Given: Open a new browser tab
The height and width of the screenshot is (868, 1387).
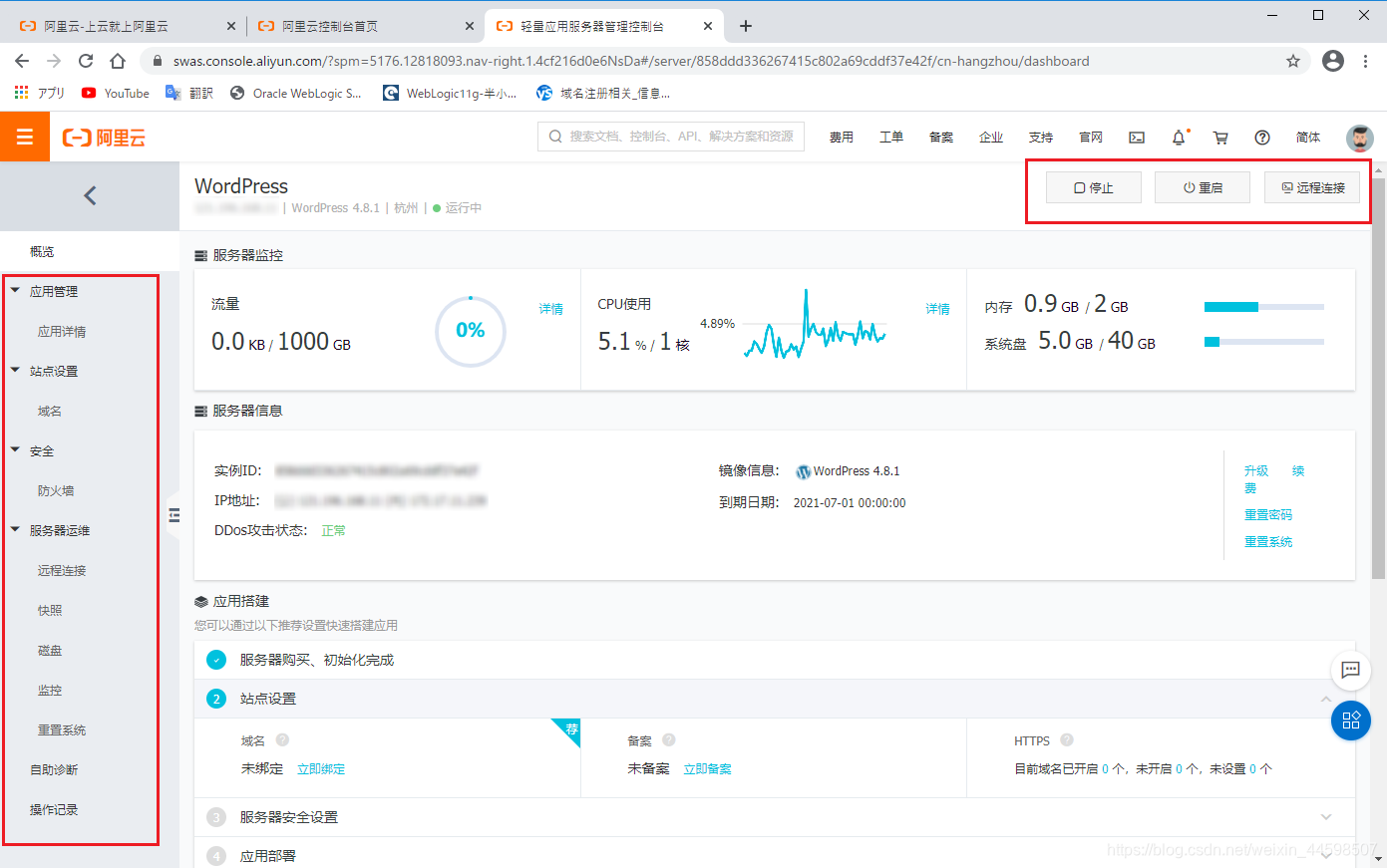Looking at the screenshot, I should click(746, 26).
